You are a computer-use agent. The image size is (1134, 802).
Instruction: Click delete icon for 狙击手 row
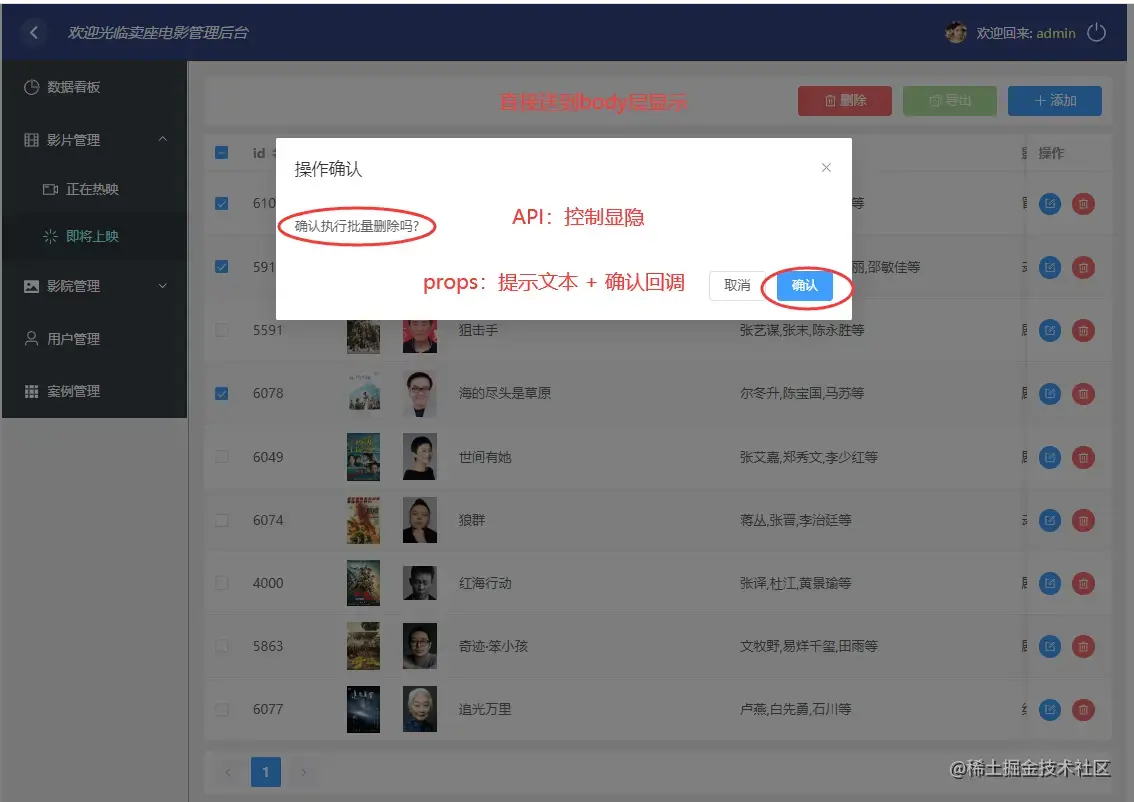(1083, 330)
